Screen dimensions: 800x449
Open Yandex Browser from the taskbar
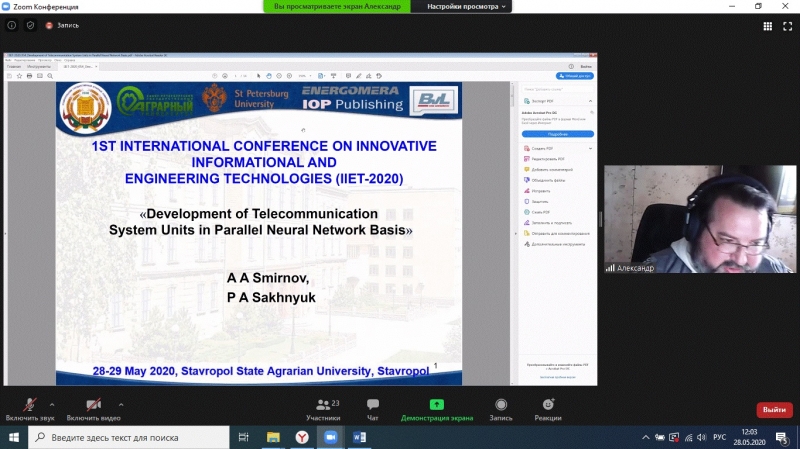302,437
